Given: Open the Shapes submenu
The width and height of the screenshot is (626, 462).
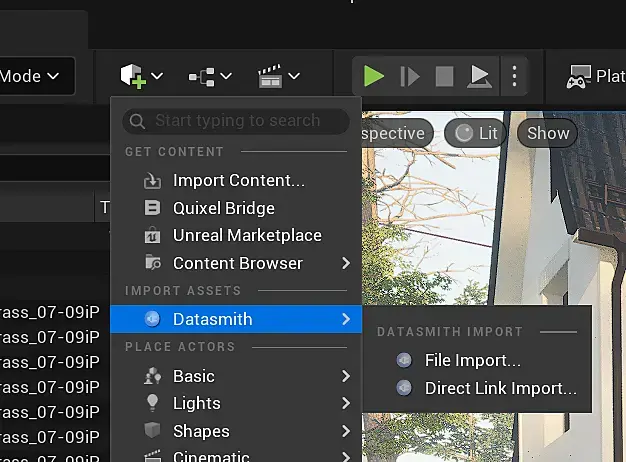Looking at the screenshot, I should click(236, 431).
